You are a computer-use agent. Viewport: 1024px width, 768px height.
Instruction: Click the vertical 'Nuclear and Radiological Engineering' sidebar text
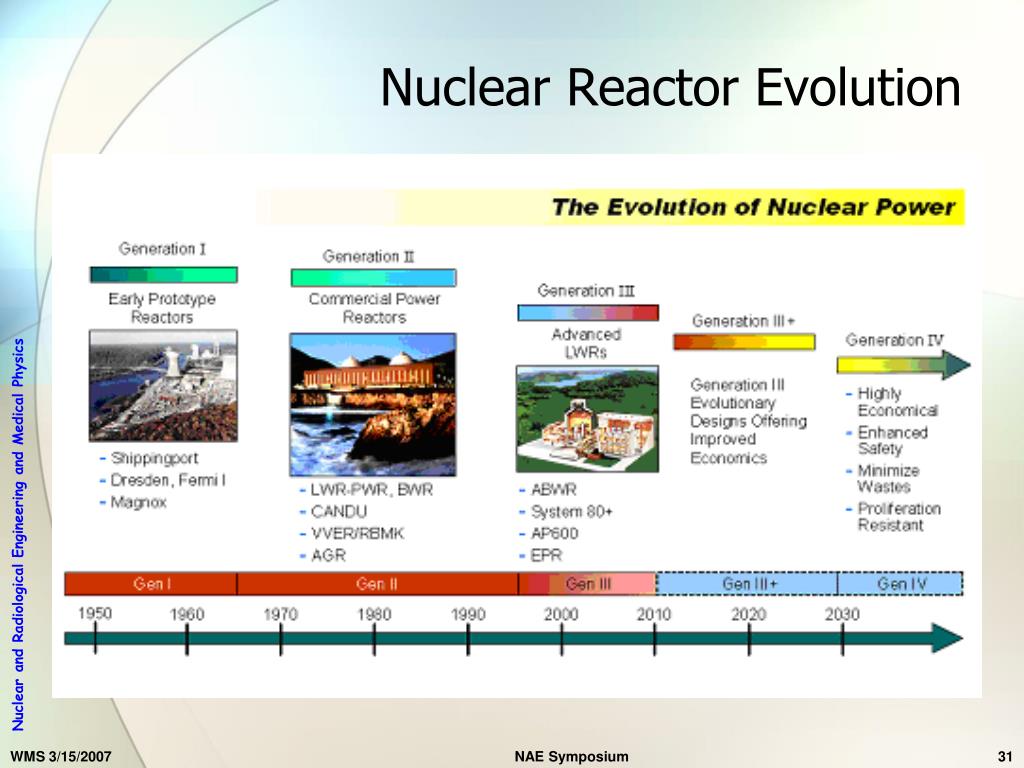click(18, 534)
